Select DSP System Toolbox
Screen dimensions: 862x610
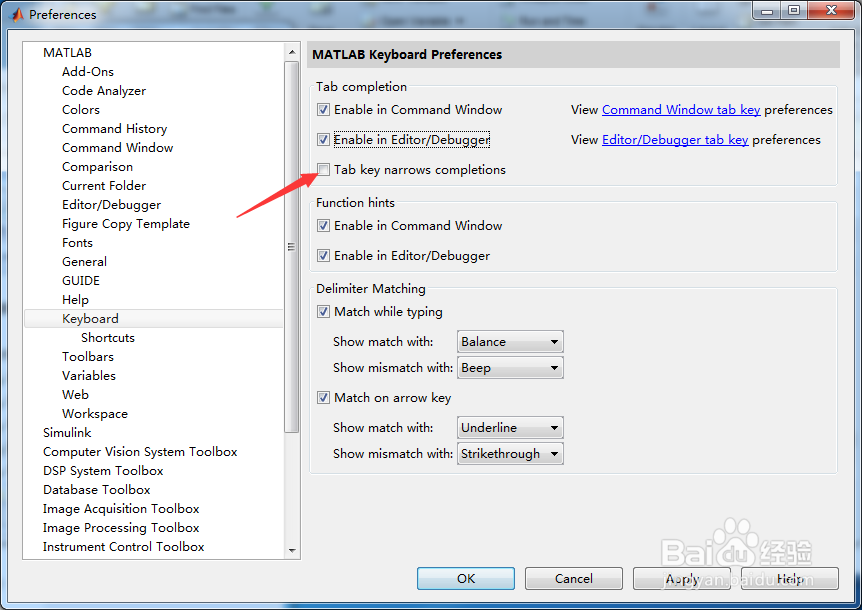tap(103, 471)
